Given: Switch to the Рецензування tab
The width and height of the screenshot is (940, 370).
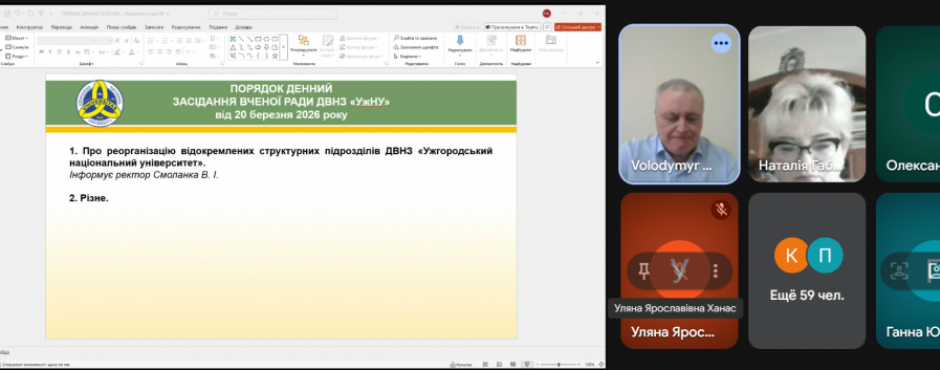Looking at the screenshot, I should click(186, 27).
